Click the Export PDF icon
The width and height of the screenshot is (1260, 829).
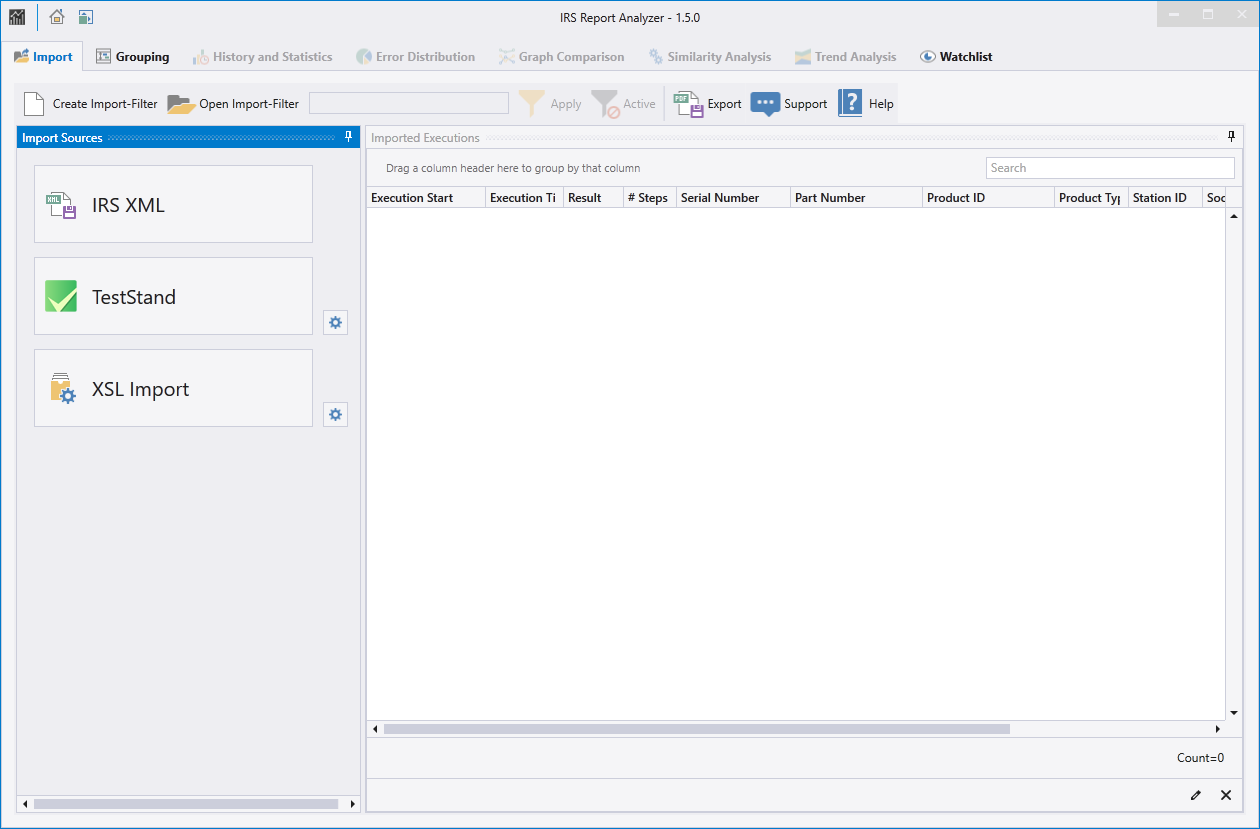tap(688, 104)
